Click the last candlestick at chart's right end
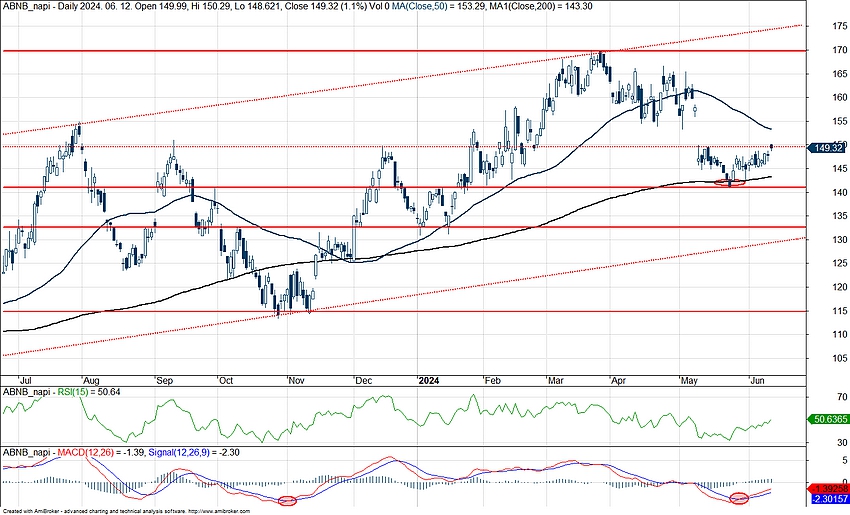 pyautogui.click(x=771, y=147)
